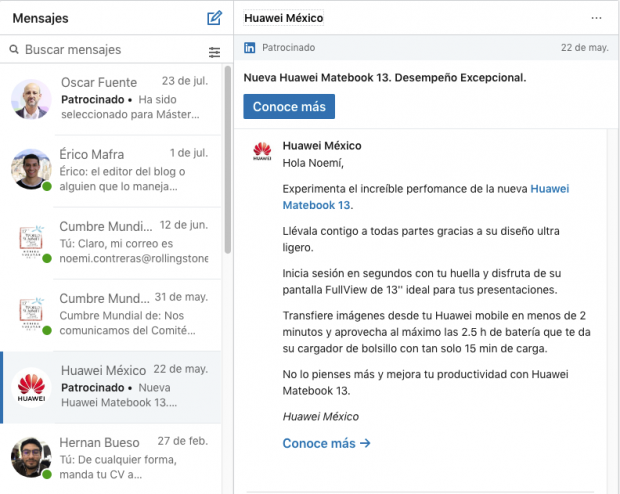Click the noemi.contreras email preview text
620x494 pixels.
click(134, 258)
